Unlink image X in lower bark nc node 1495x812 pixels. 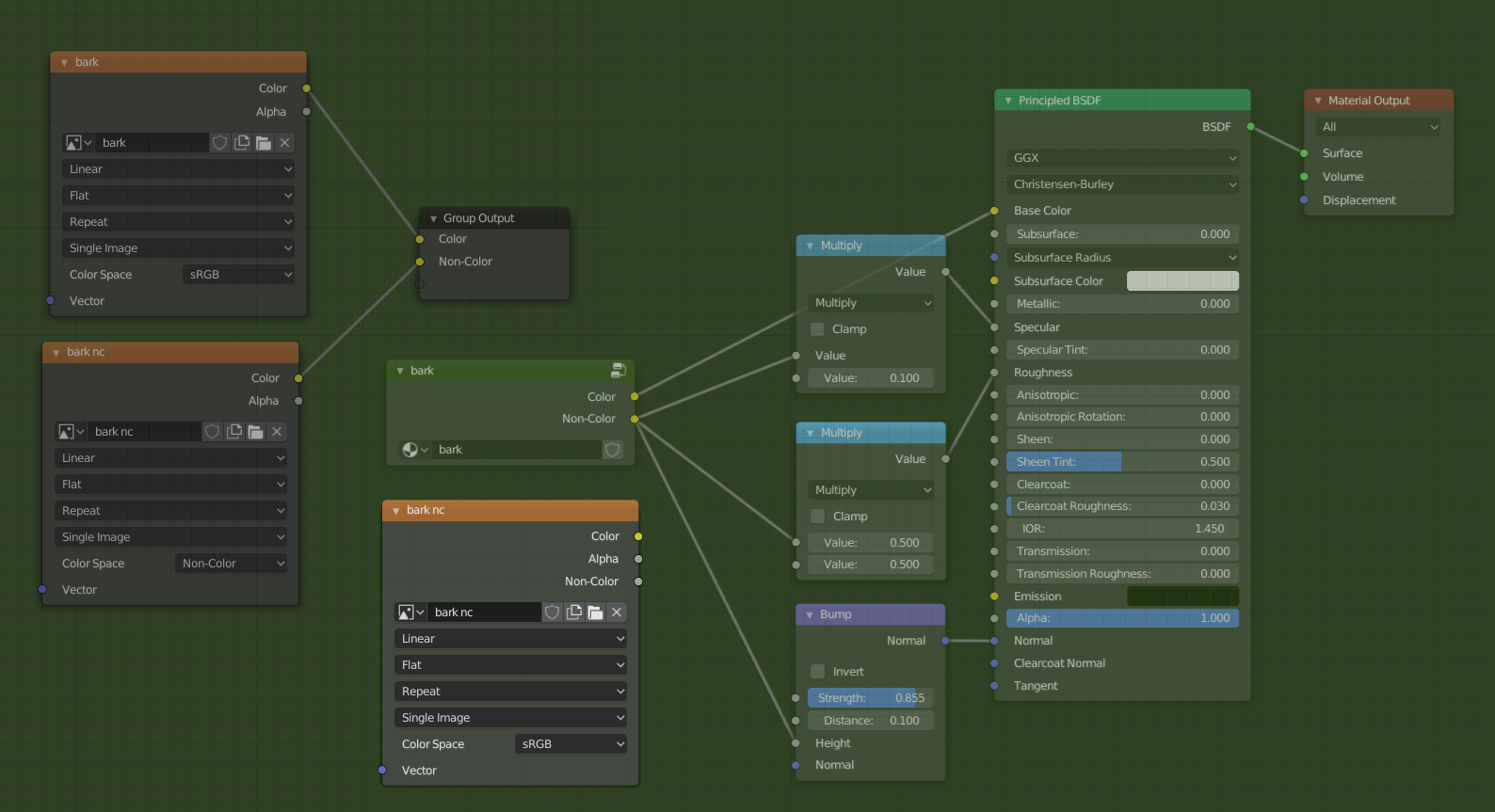[617, 613]
